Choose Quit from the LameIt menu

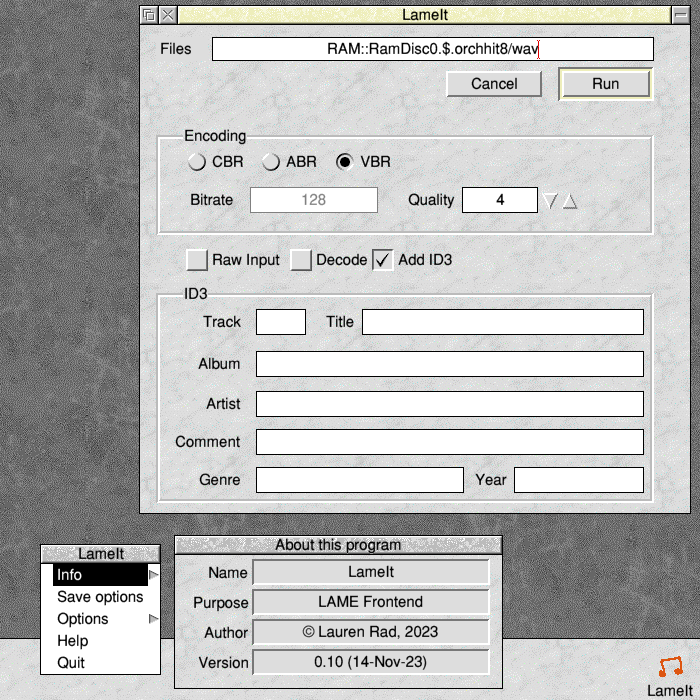(x=100, y=662)
